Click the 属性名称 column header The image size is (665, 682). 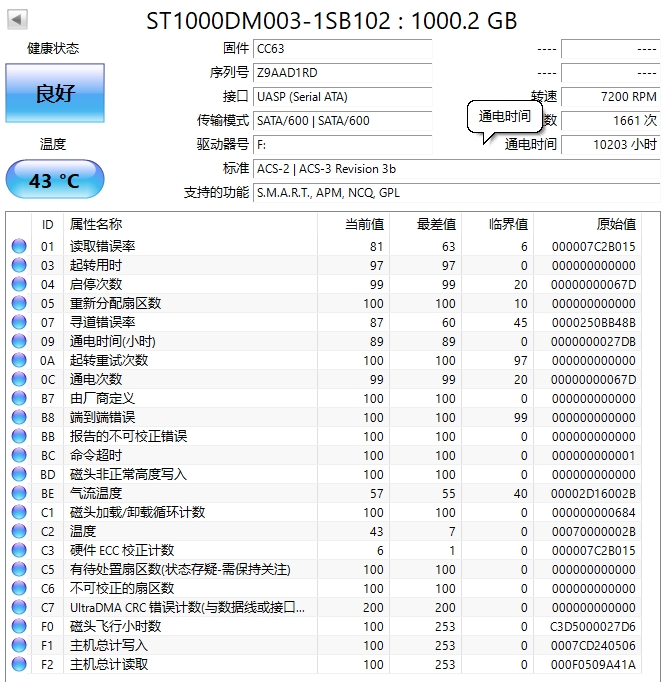[190, 224]
